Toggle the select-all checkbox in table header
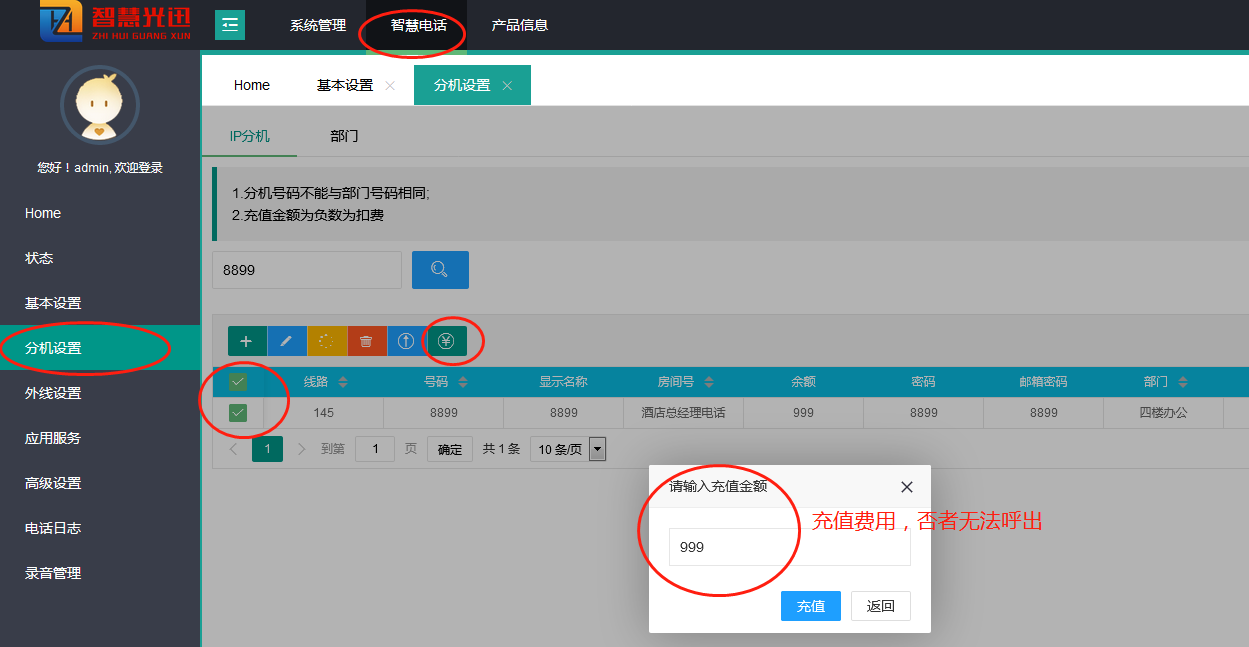This screenshot has height=647, width=1249. [x=238, y=382]
